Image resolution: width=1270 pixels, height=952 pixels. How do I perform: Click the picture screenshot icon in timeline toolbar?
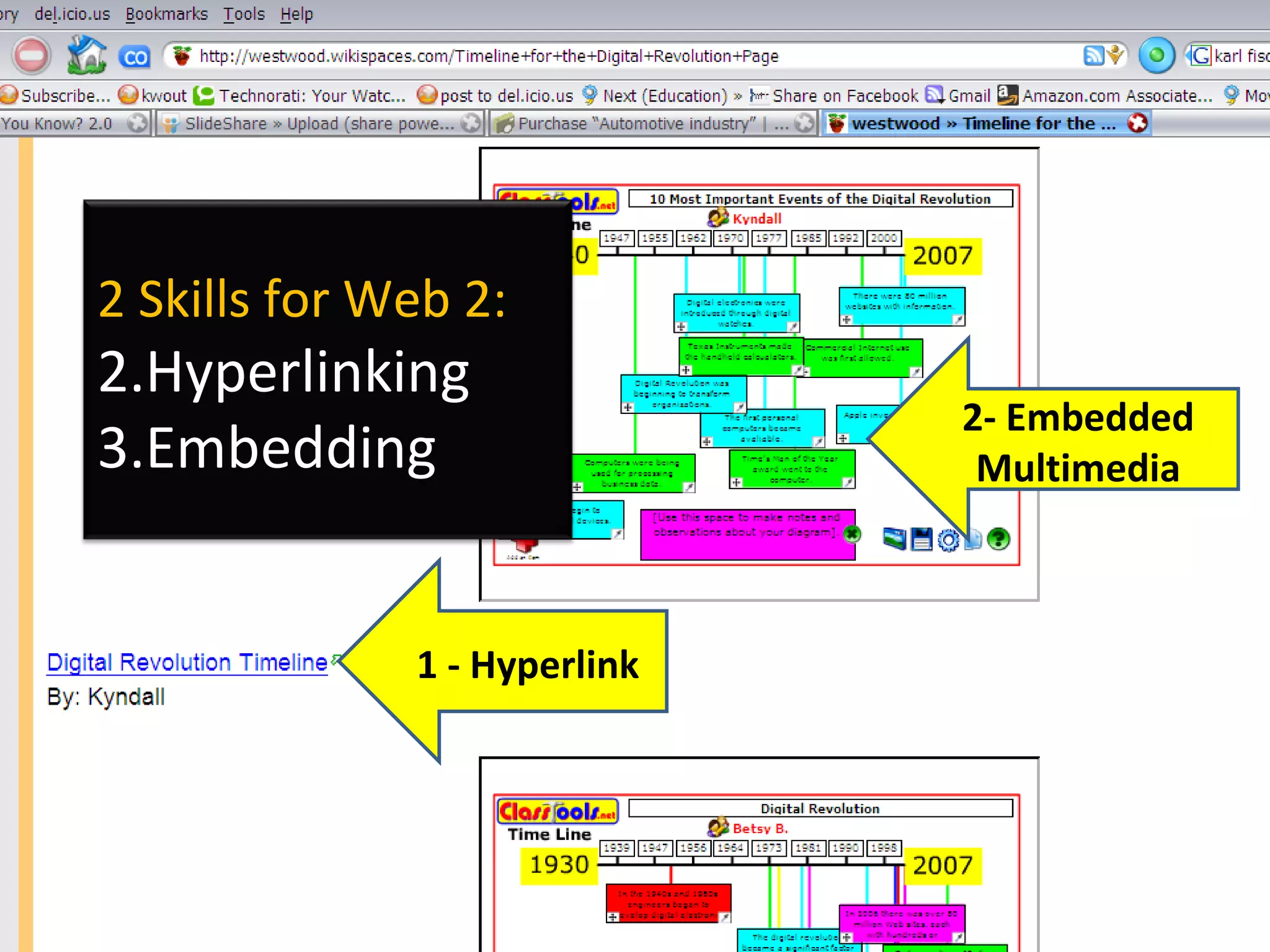point(894,539)
